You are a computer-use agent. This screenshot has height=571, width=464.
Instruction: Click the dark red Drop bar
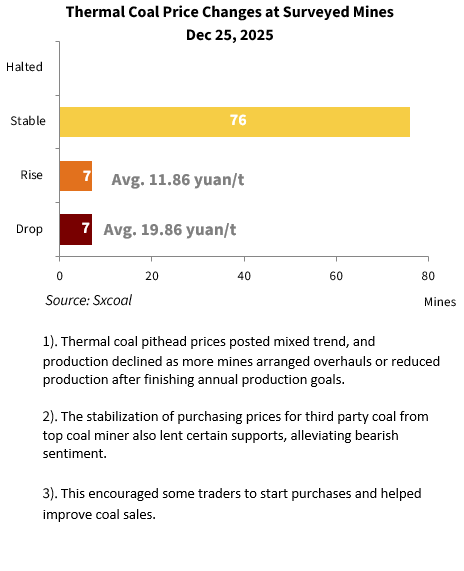point(76,229)
